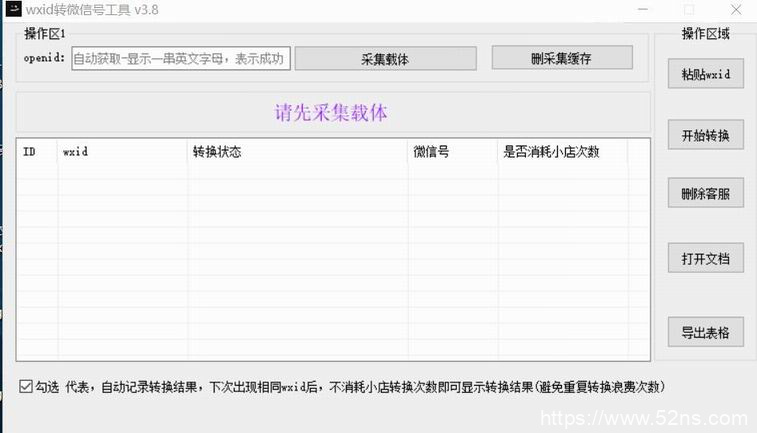
Task: Click the 请先采集载体 status message
Action: tap(331, 113)
